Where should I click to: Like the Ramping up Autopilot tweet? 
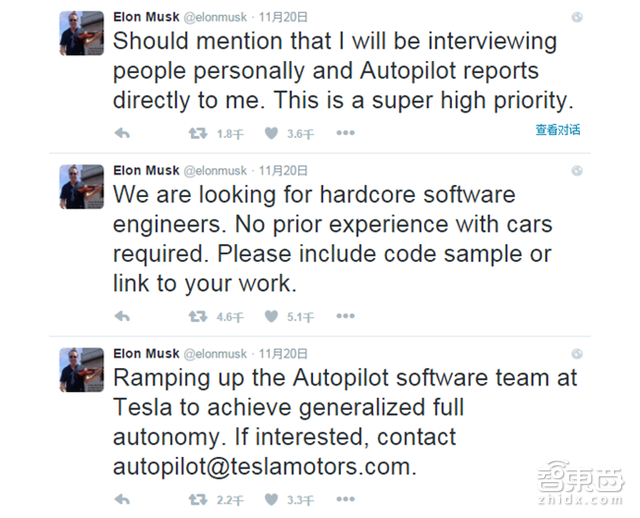(x=271, y=499)
